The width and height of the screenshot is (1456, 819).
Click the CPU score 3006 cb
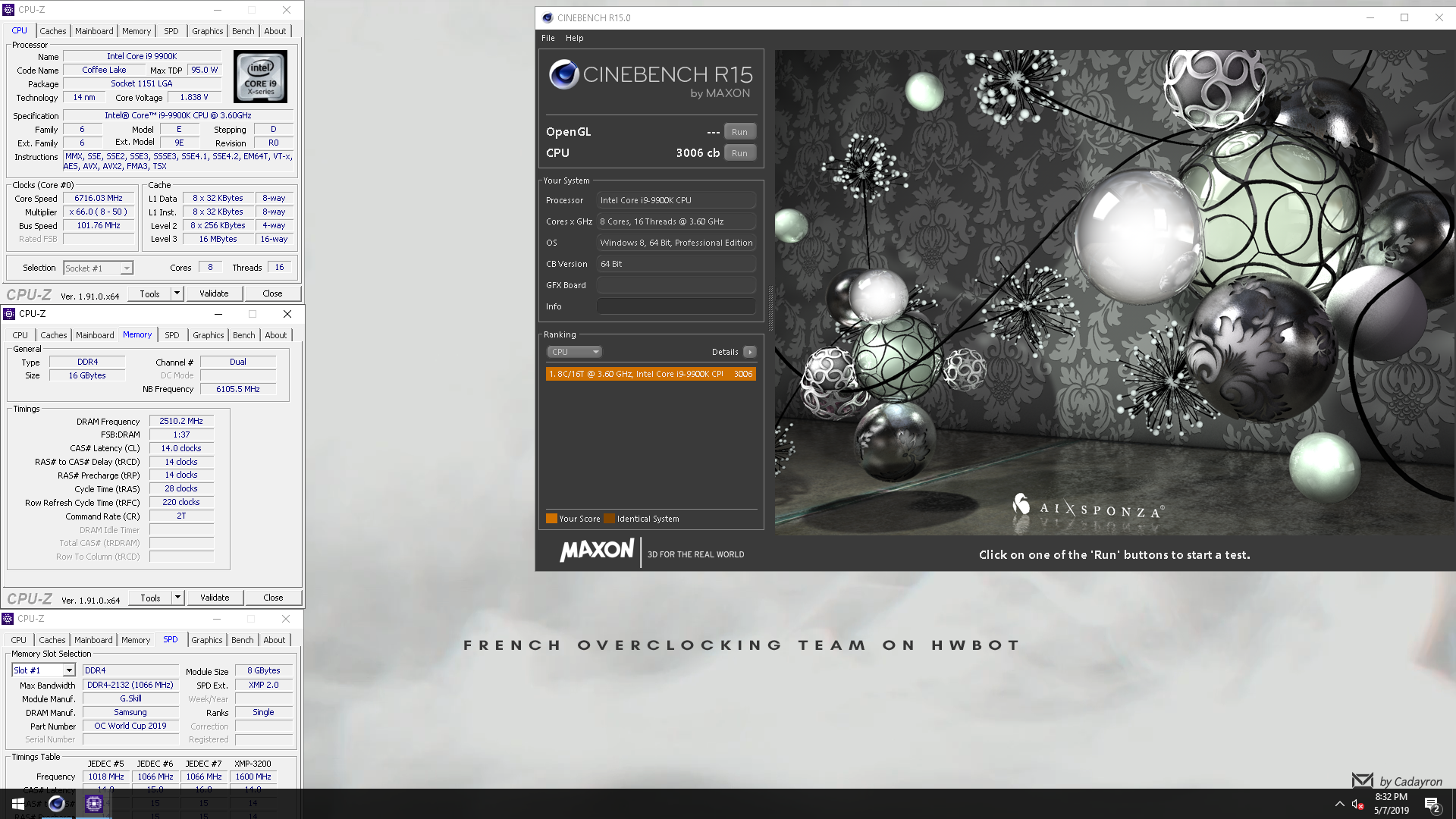pyautogui.click(x=698, y=153)
